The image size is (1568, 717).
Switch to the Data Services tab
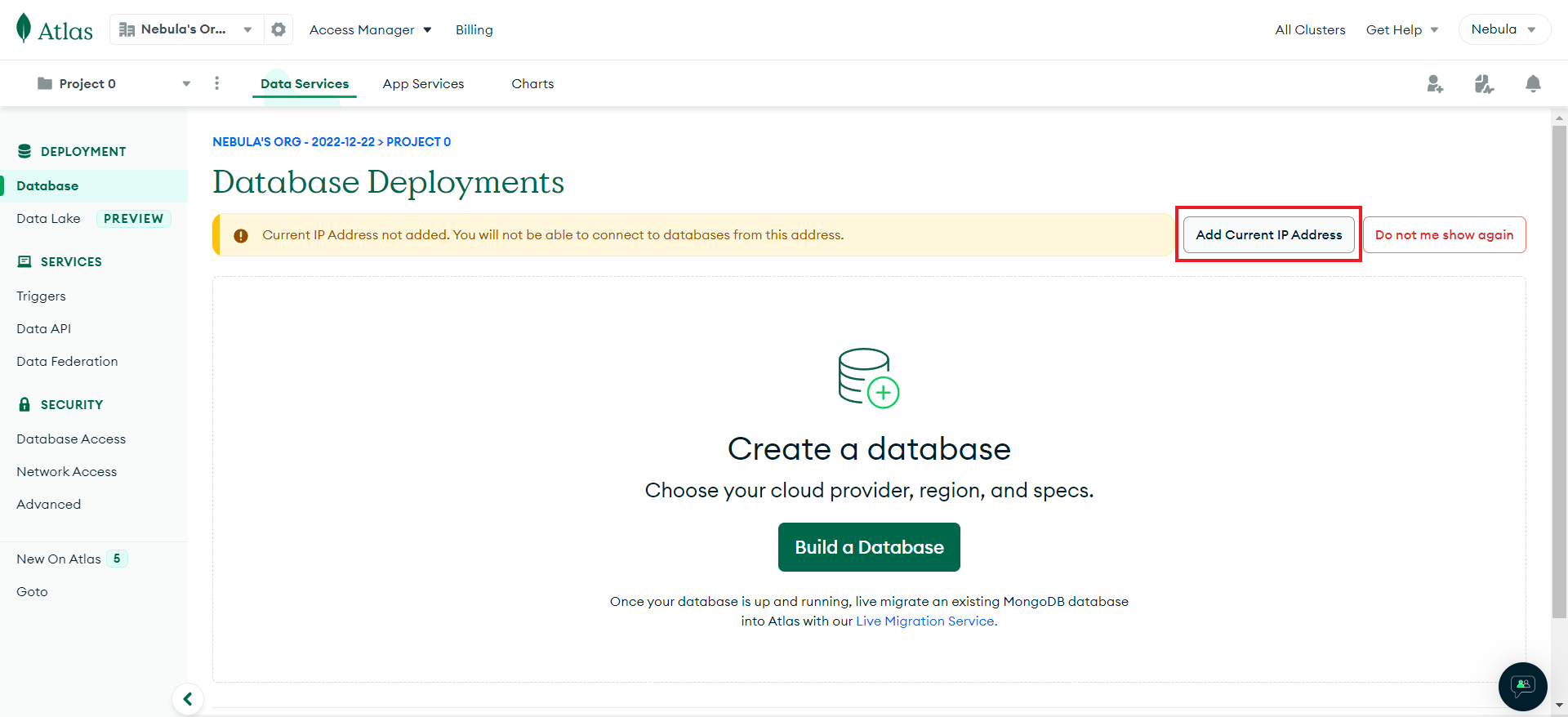pyautogui.click(x=305, y=83)
